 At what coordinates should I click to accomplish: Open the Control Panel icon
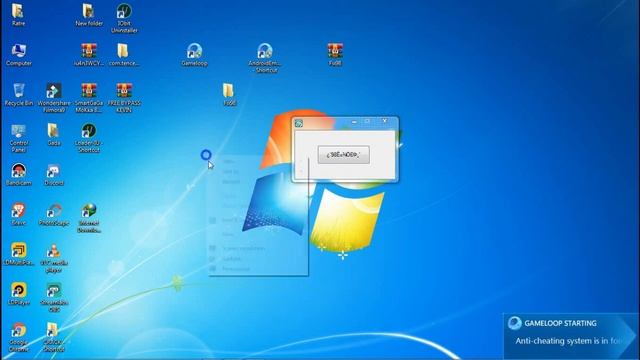pyautogui.click(x=19, y=138)
